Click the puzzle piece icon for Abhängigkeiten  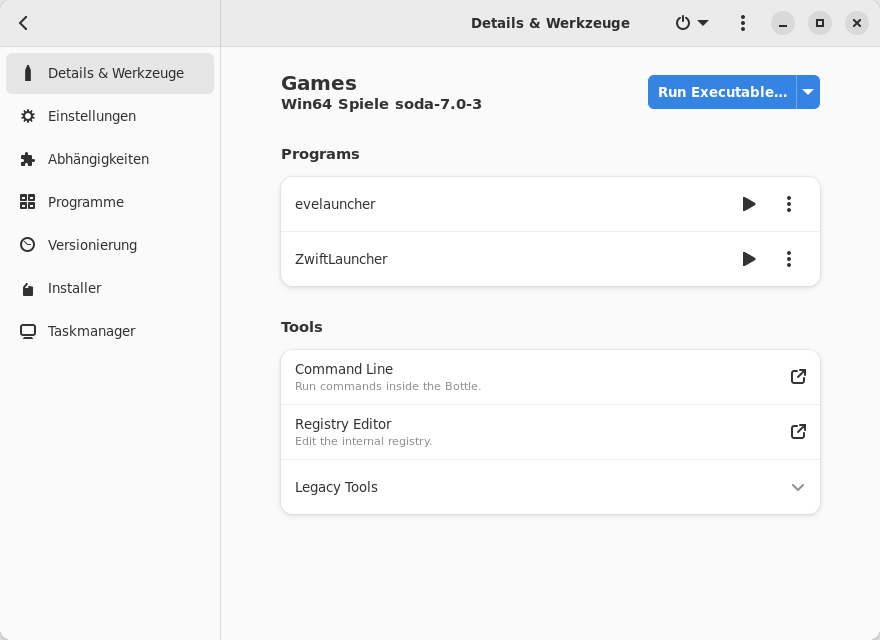tap(28, 159)
